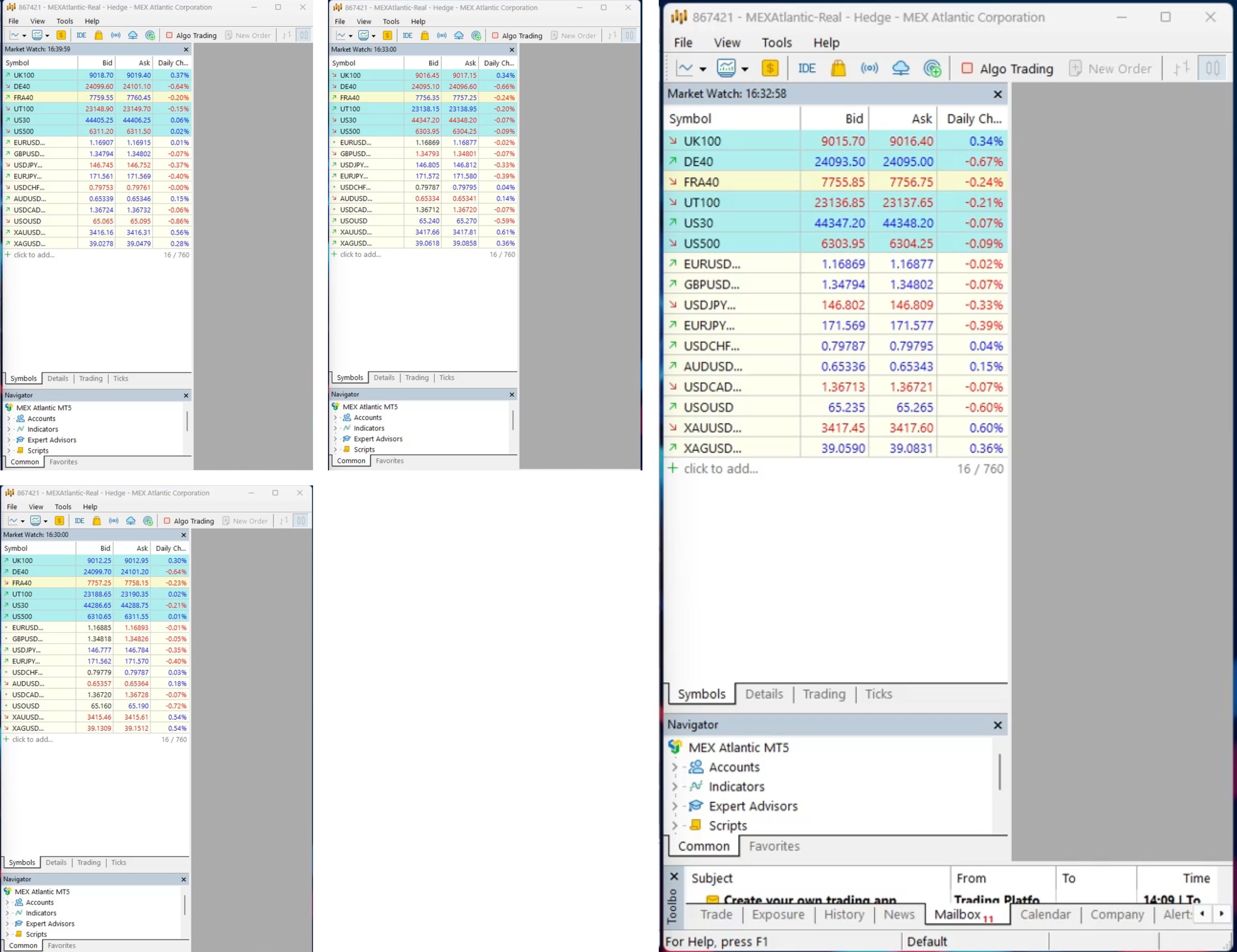The image size is (1237, 952).
Task: Expand Accounts node in 16:39:59 window Navigator
Action: [8, 418]
